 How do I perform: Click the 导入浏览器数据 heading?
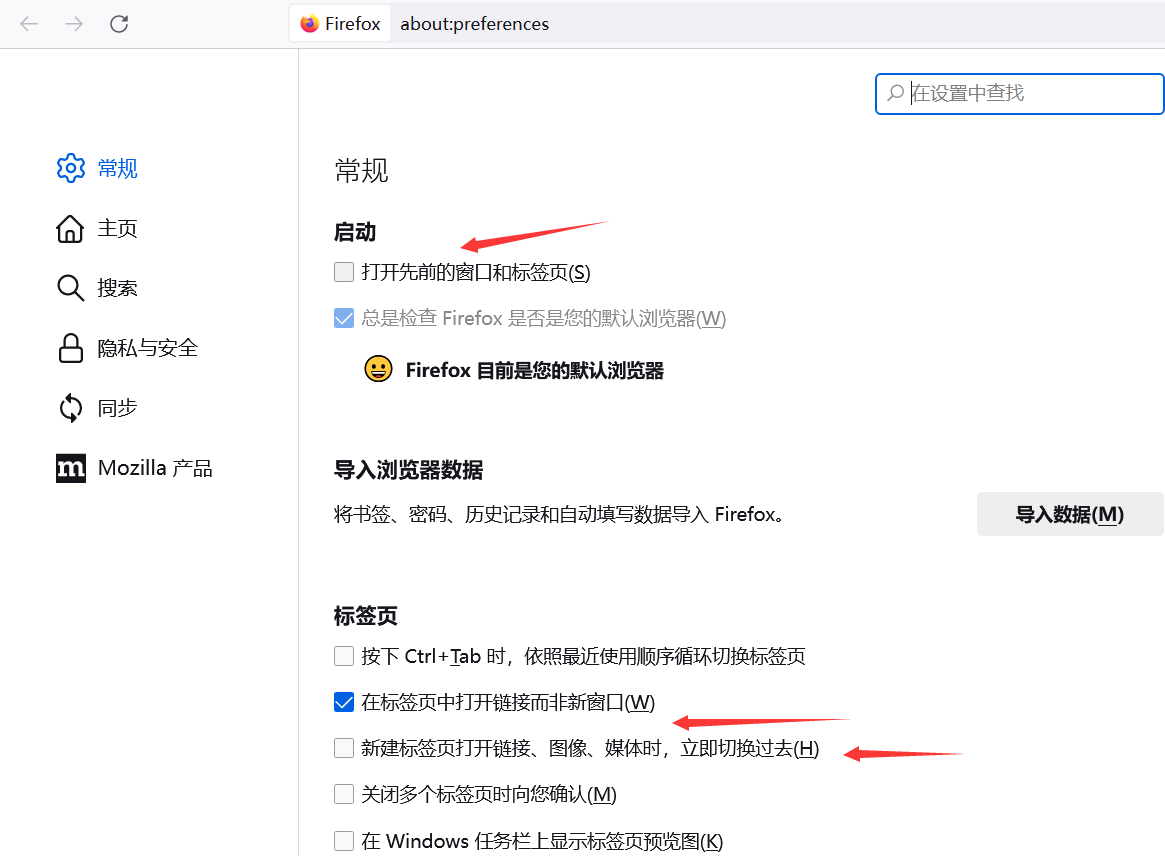click(x=409, y=470)
